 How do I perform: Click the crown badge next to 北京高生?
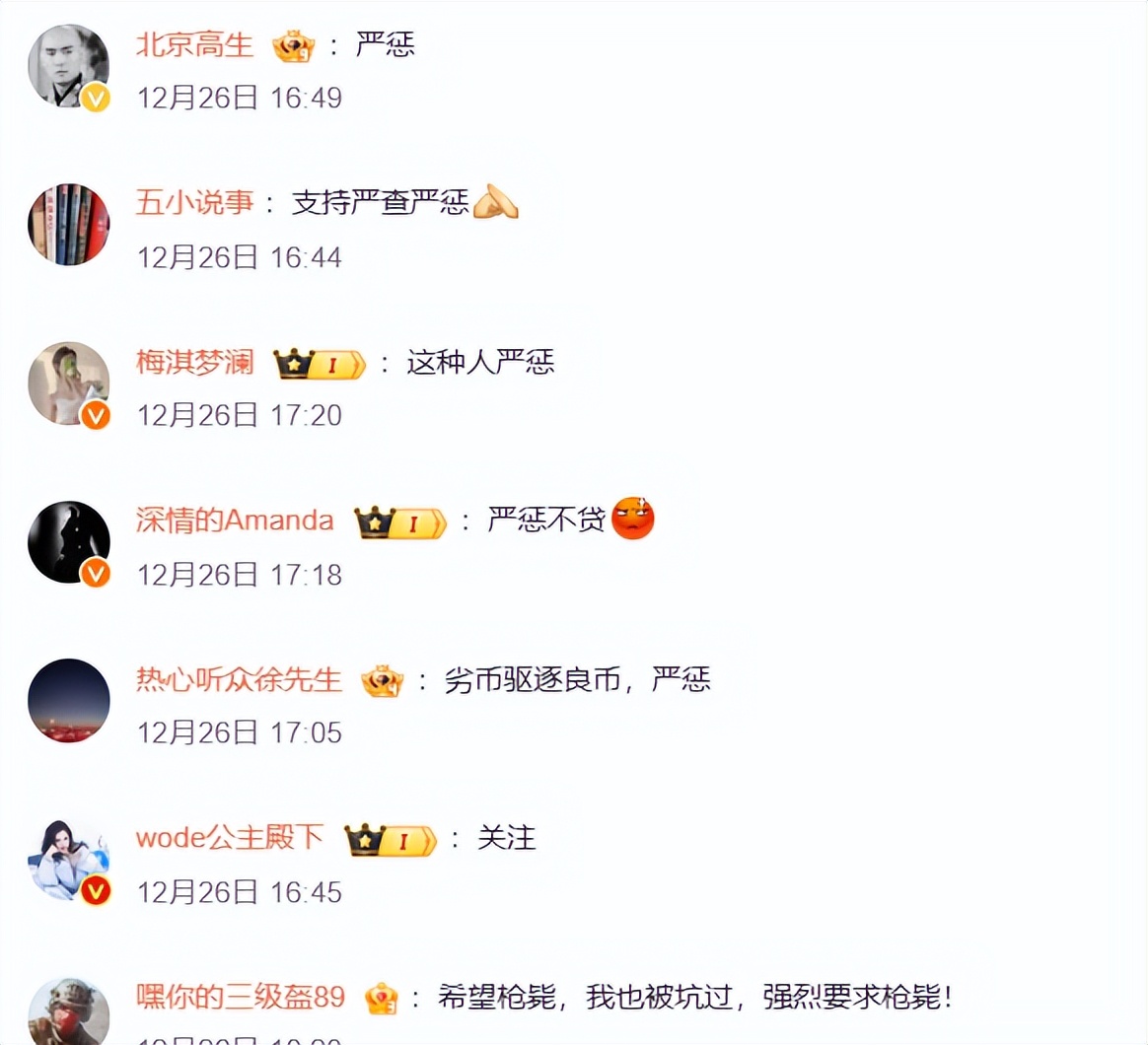tap(294, 46)
